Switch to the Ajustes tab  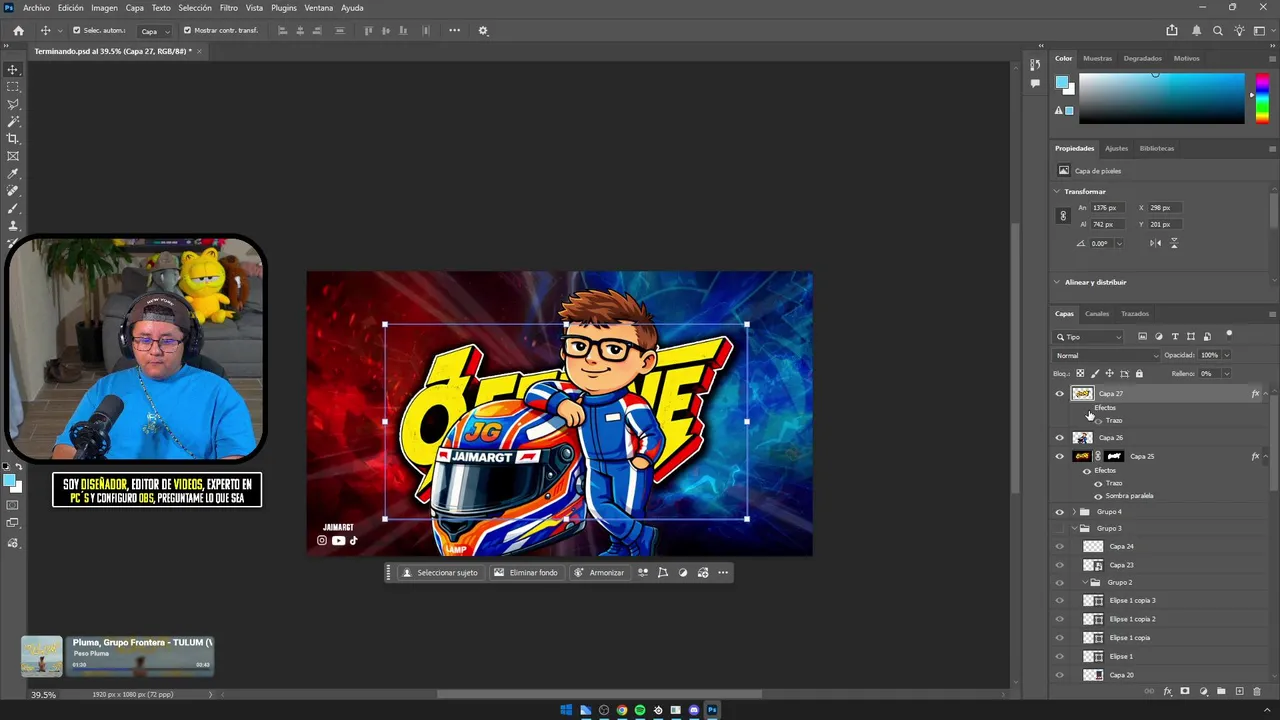1116,148
